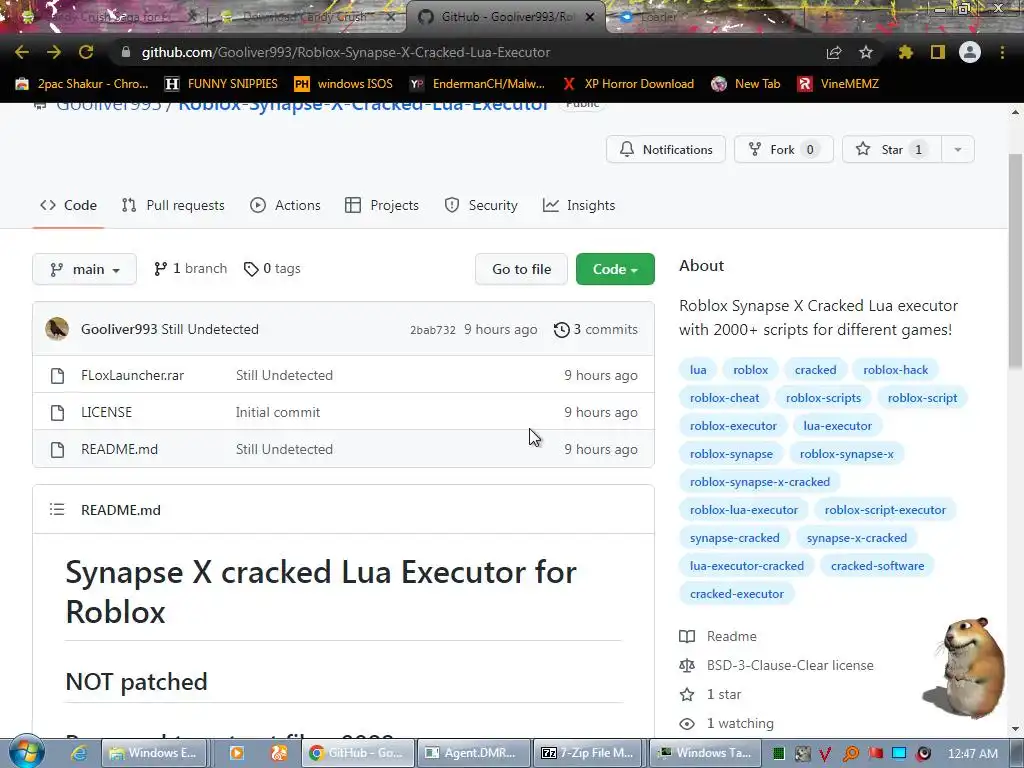Open the Pull requests tab

(x=173, y=205)
